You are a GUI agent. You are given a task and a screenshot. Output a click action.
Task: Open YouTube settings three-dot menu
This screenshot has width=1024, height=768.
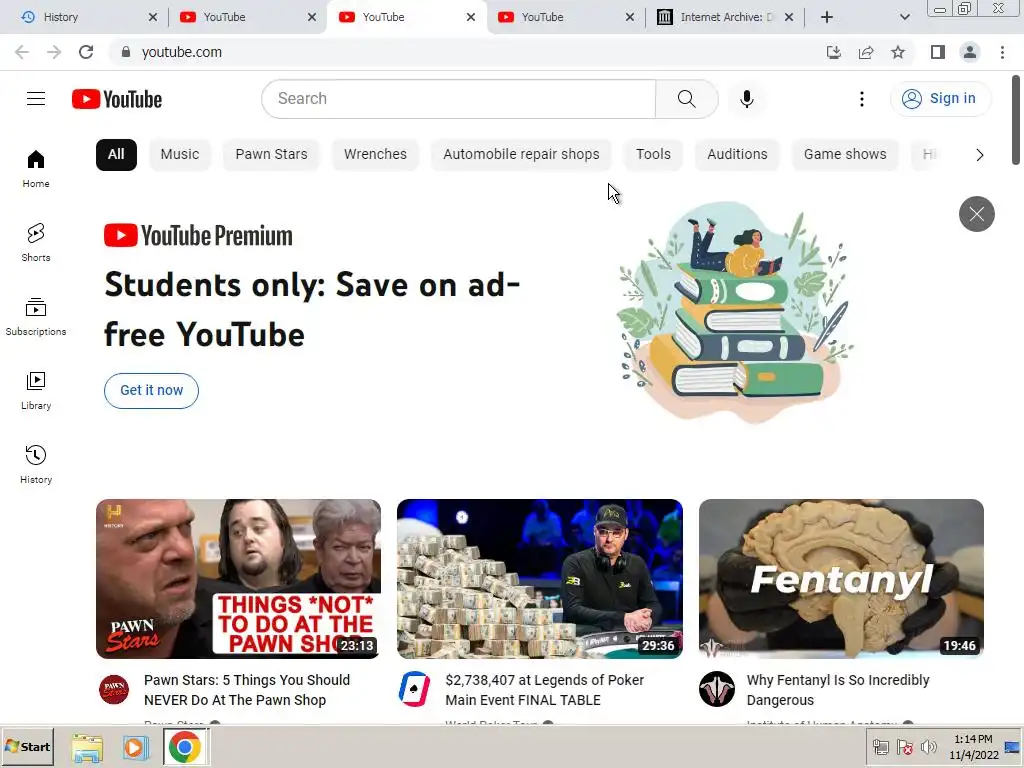point(861,99)
